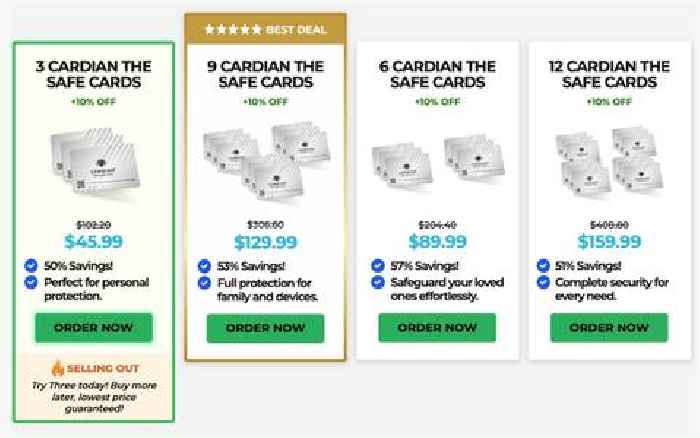The height and width of the screenshot is (438, 700).
Task: Select the 6 cards product image
Action: (x=438, y=163)
